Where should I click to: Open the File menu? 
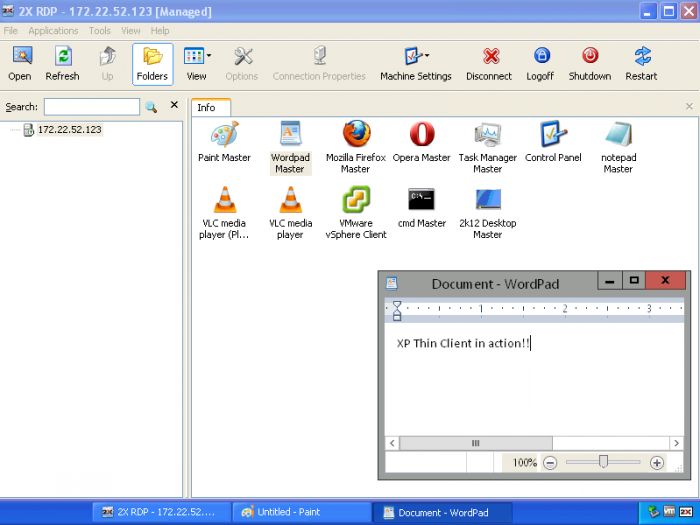tap(10, 31)
